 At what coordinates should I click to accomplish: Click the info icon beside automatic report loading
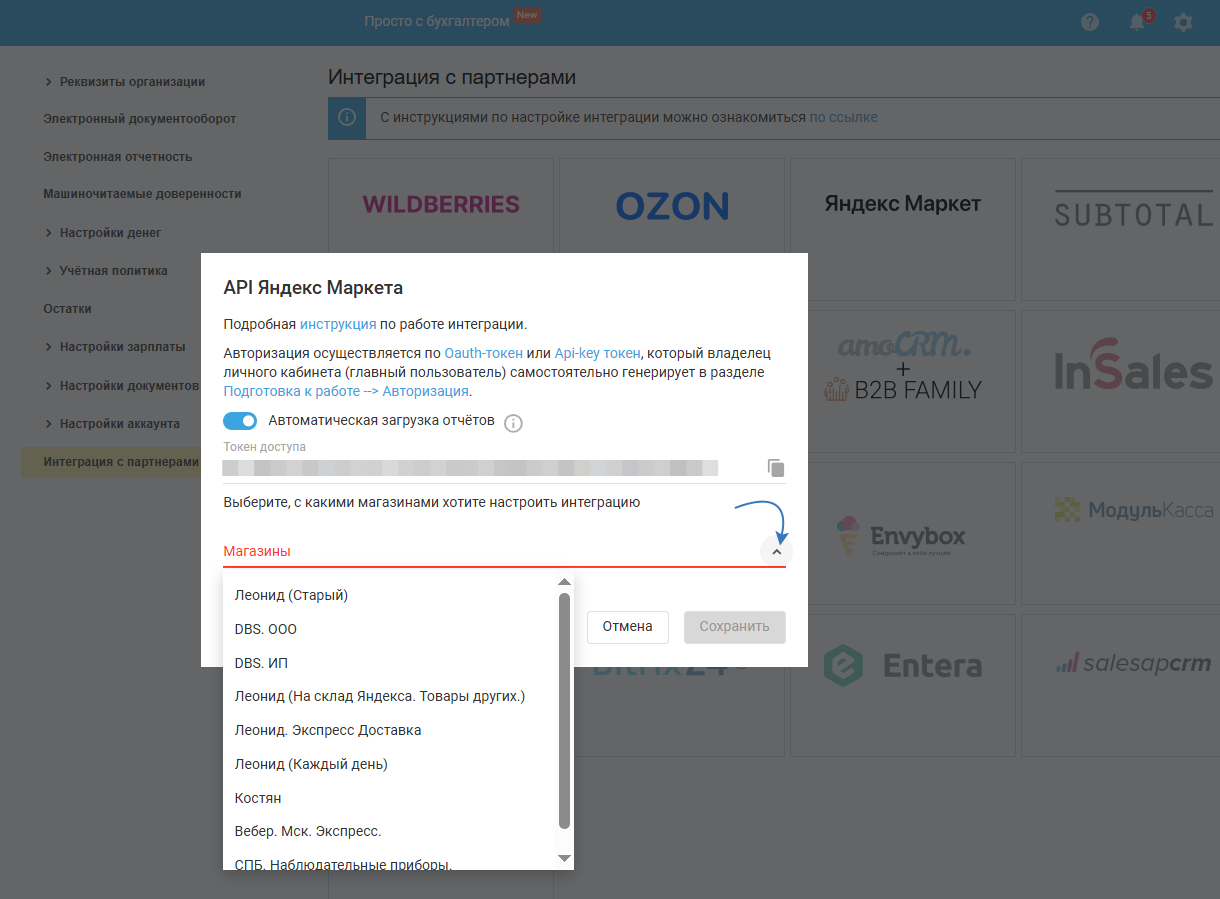pyautogui.click(x=513, y=423)
